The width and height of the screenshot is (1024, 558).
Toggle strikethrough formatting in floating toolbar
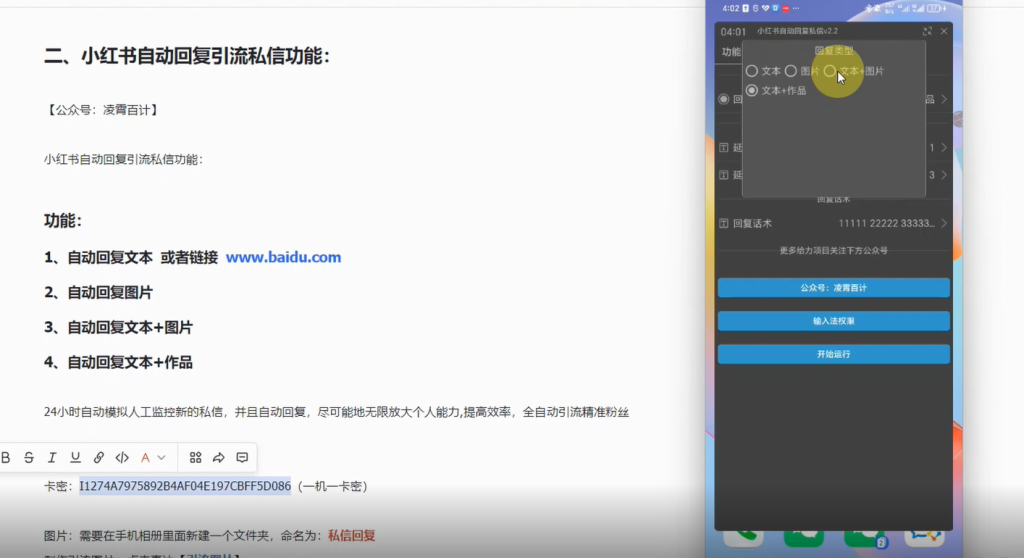pyautogui.click(x=29, y=458)
